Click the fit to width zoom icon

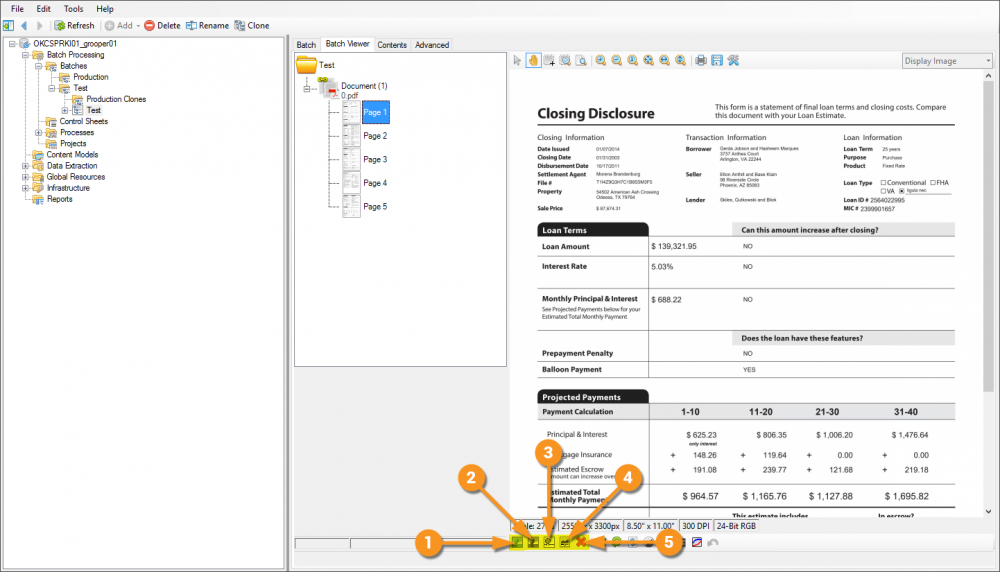[665, 61]
